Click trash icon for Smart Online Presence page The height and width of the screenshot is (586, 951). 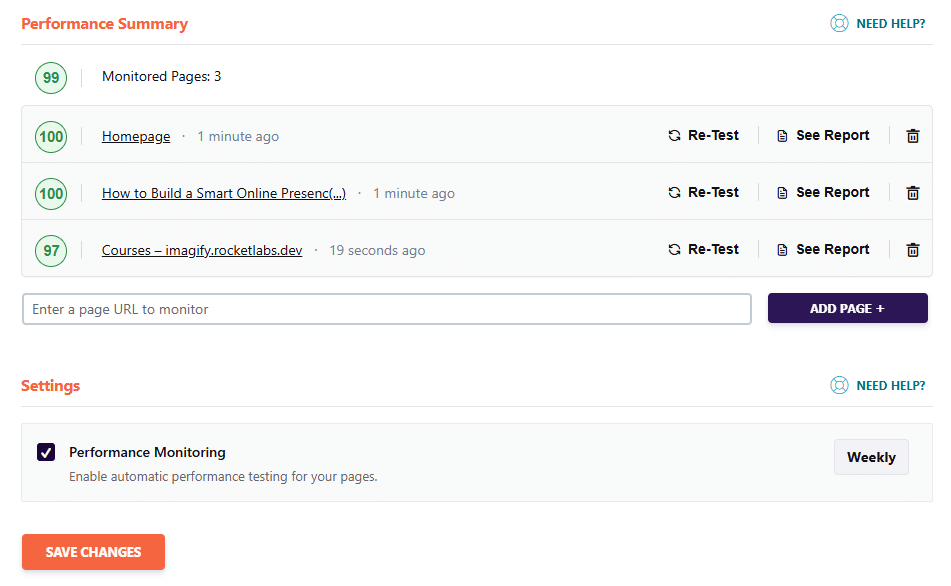912,193
